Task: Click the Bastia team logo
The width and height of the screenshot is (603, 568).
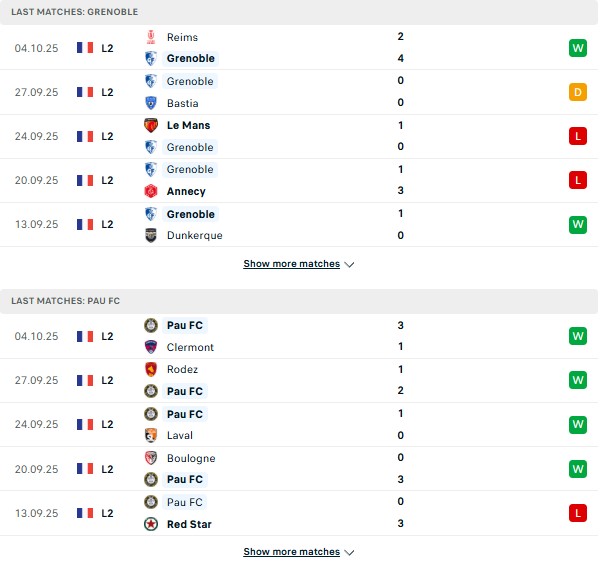Action: 151,103
